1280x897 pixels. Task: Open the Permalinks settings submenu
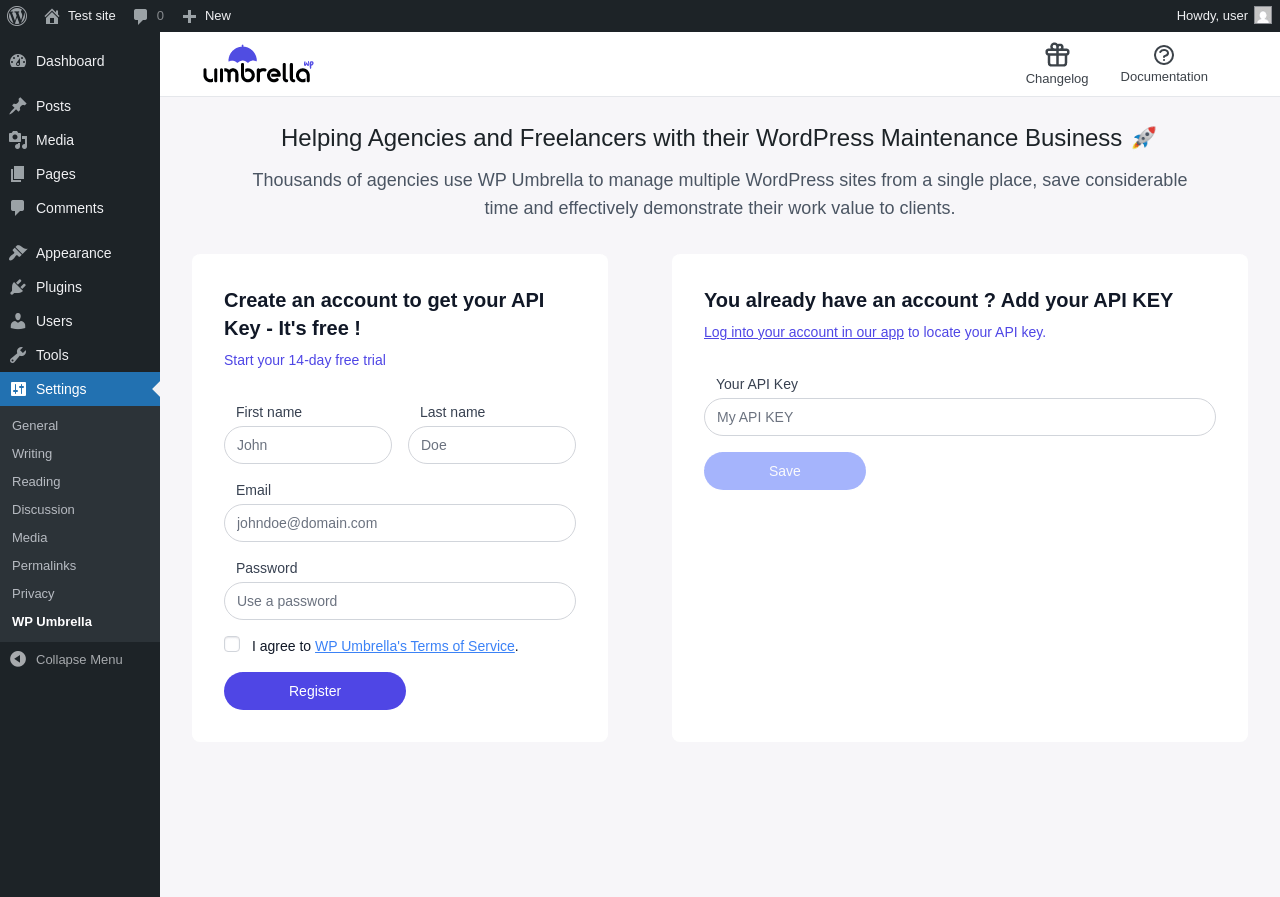80,565
